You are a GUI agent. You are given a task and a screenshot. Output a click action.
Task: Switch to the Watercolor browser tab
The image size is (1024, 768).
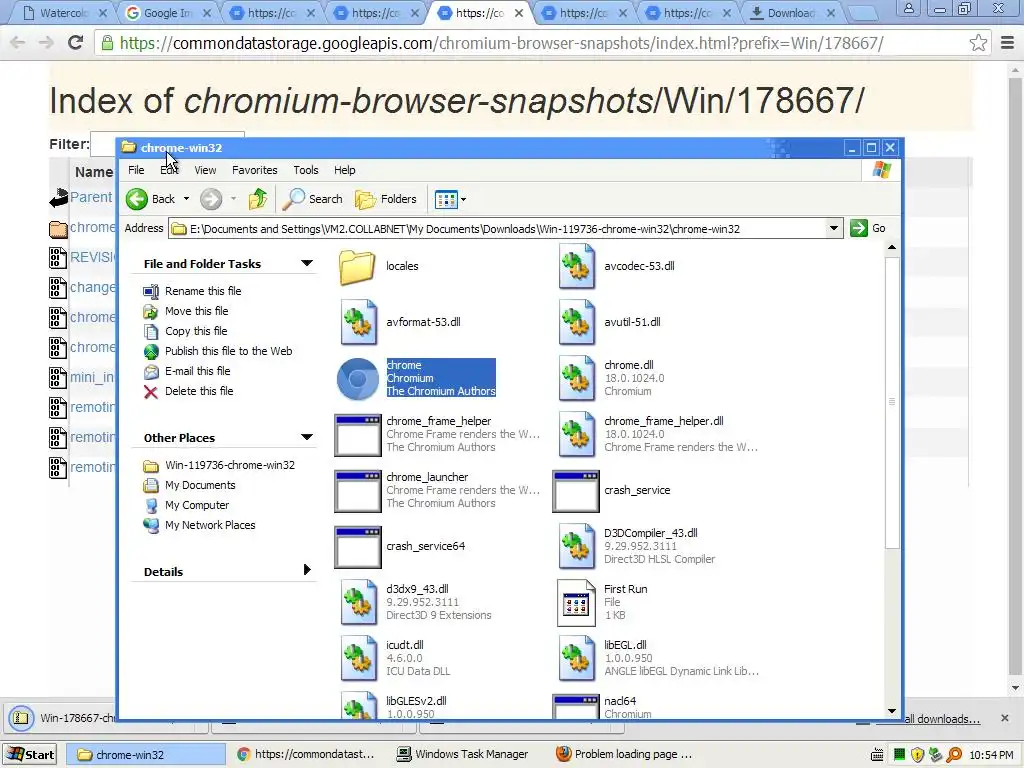click(x=63, y=12)
